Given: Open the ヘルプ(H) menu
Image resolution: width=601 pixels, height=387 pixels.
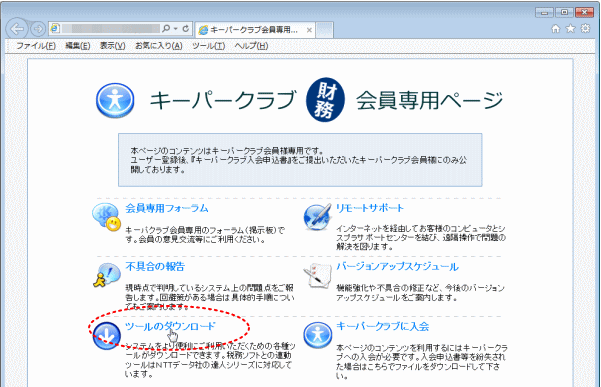Looking at the screenshot, I should (251, 46).
